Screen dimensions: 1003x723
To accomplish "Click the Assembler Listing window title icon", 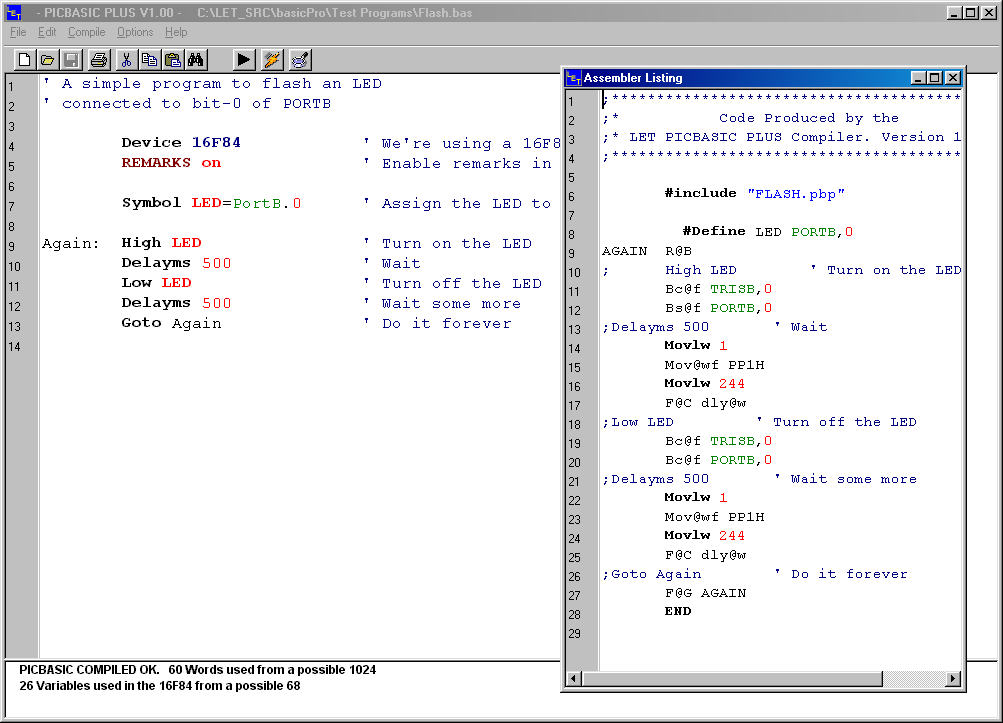I will (574, 78).
